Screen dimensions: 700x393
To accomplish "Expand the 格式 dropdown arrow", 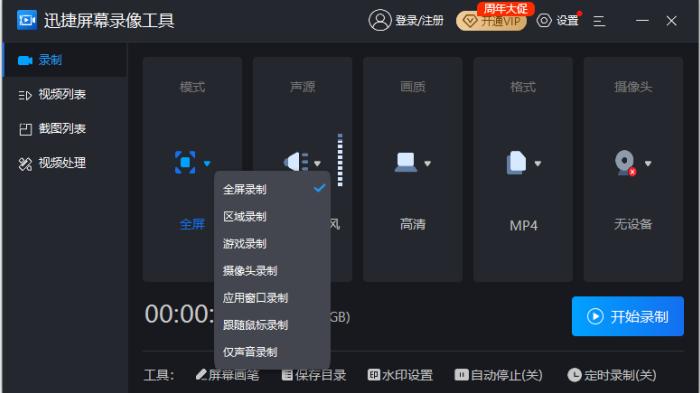I will click(x=538, y=163).
